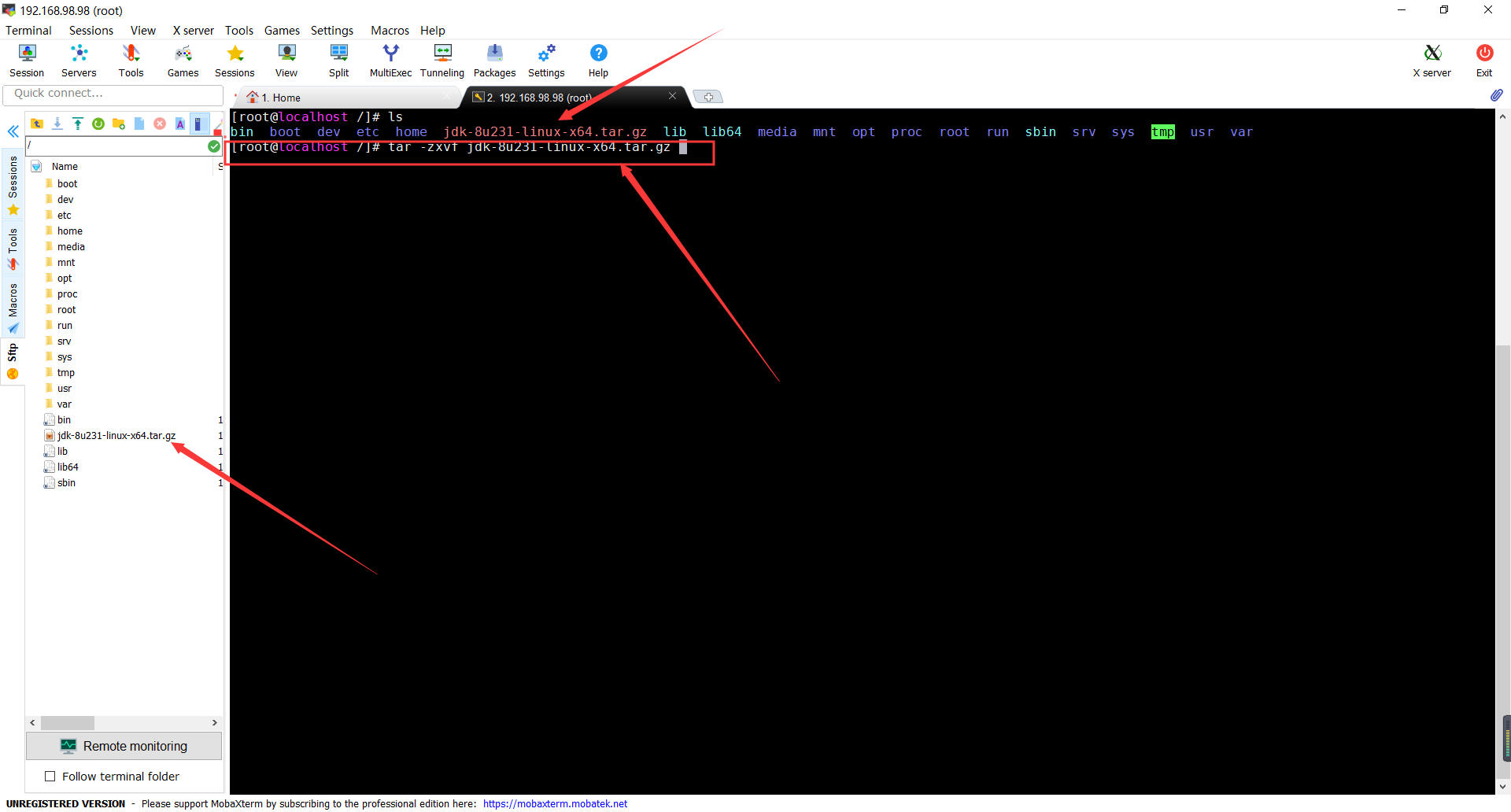The image size is (1511, 812).
Task: Download selected file from SFTP panel
Action: (57, 124)
